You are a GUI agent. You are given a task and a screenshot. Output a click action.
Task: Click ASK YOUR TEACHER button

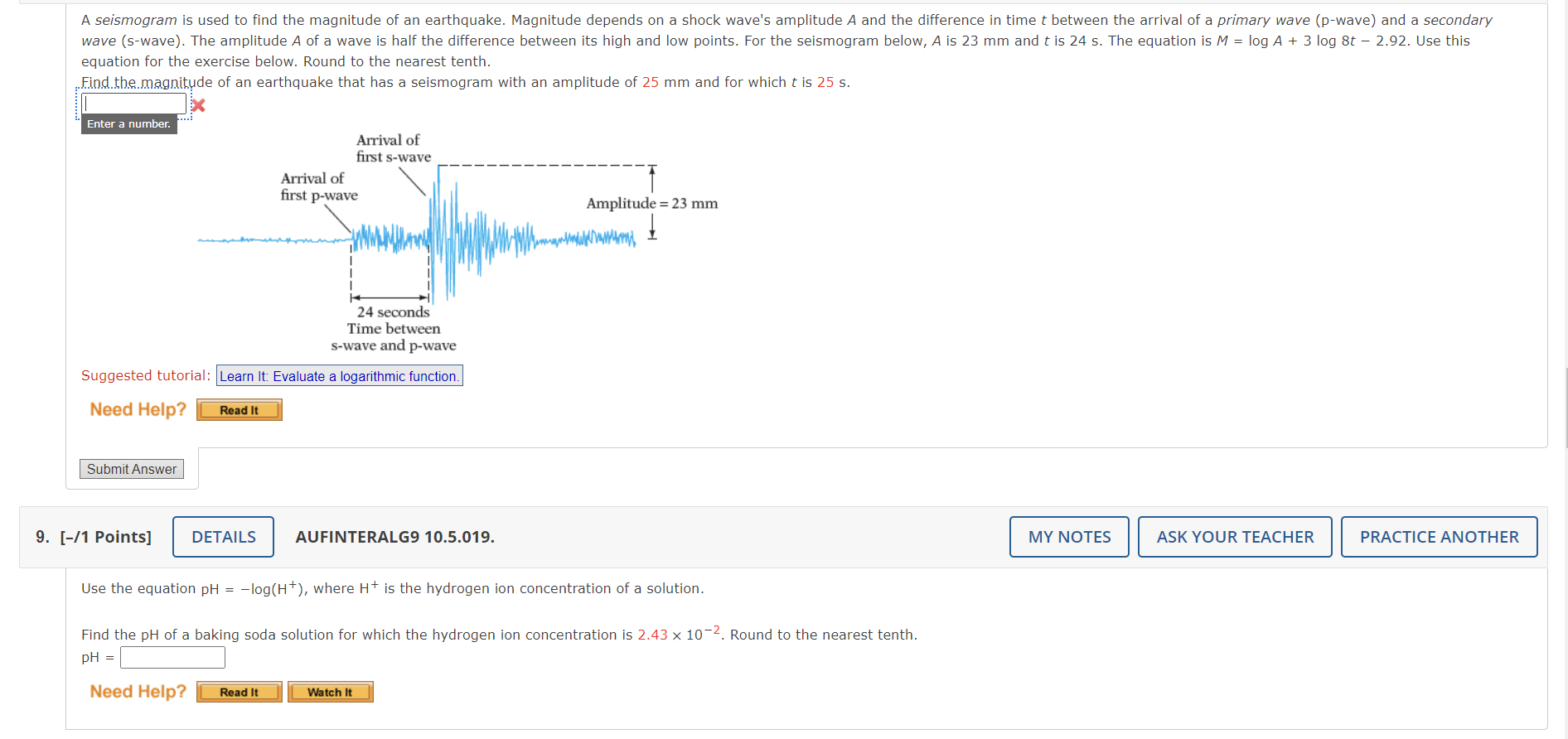coord(1234,537)
